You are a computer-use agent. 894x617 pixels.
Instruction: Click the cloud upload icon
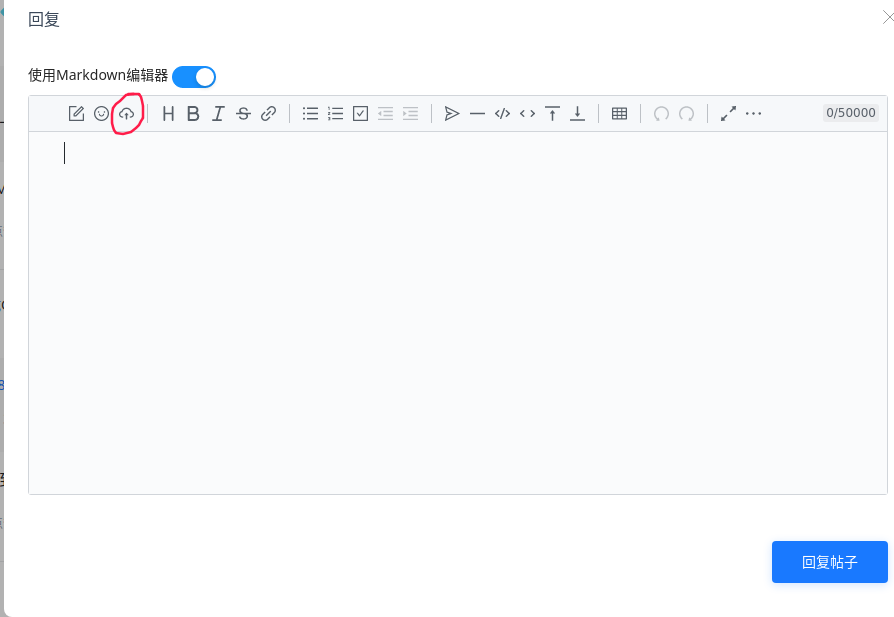(x=127, y=113)
